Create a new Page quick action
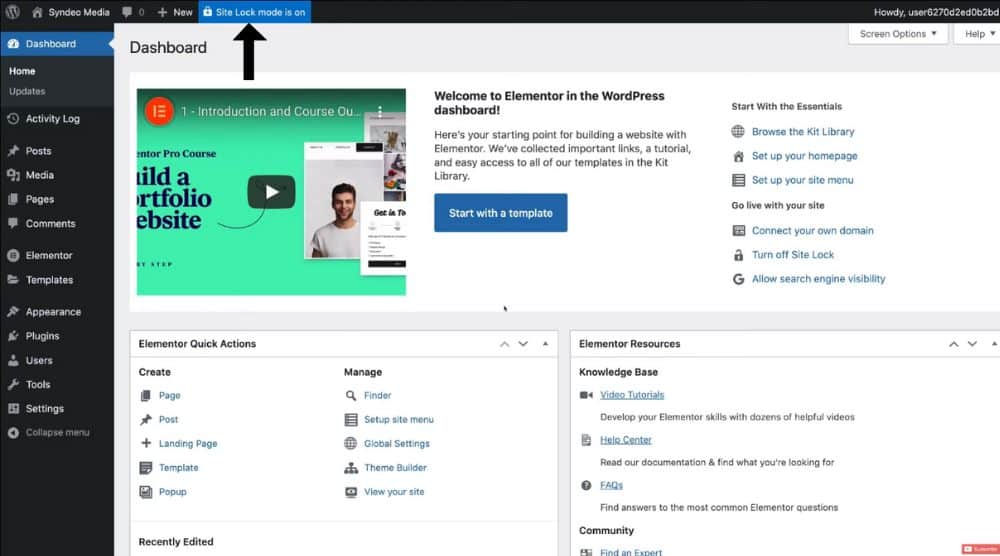The width and height of the screenshot is (1000, 556). tap(170, 395)
